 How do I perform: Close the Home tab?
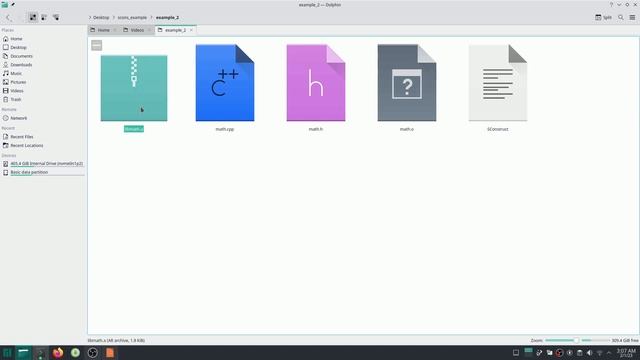[115, 30]
